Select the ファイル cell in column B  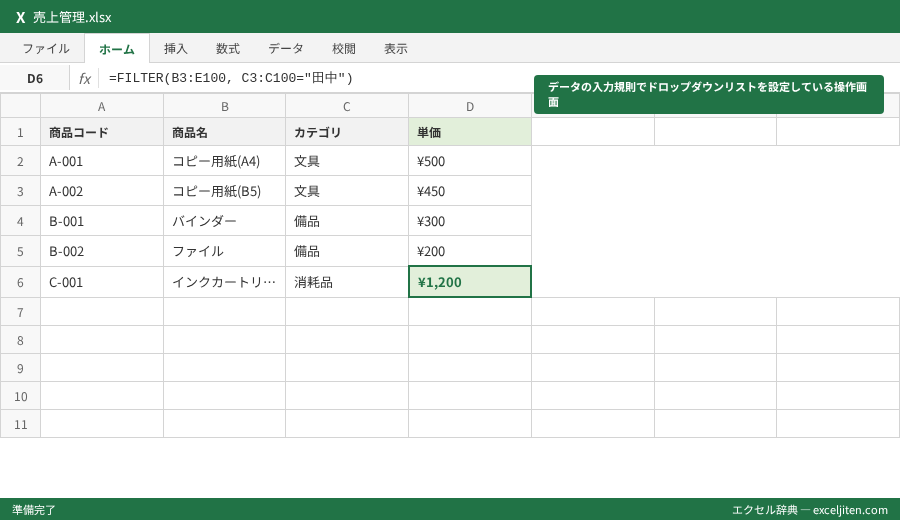point(224,251)
